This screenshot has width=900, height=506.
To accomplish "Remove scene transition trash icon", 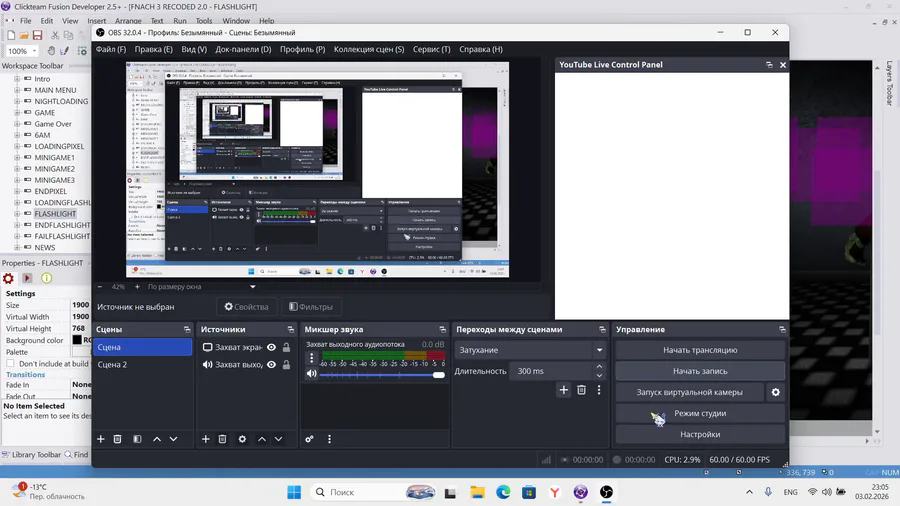I will pos(581,390).
